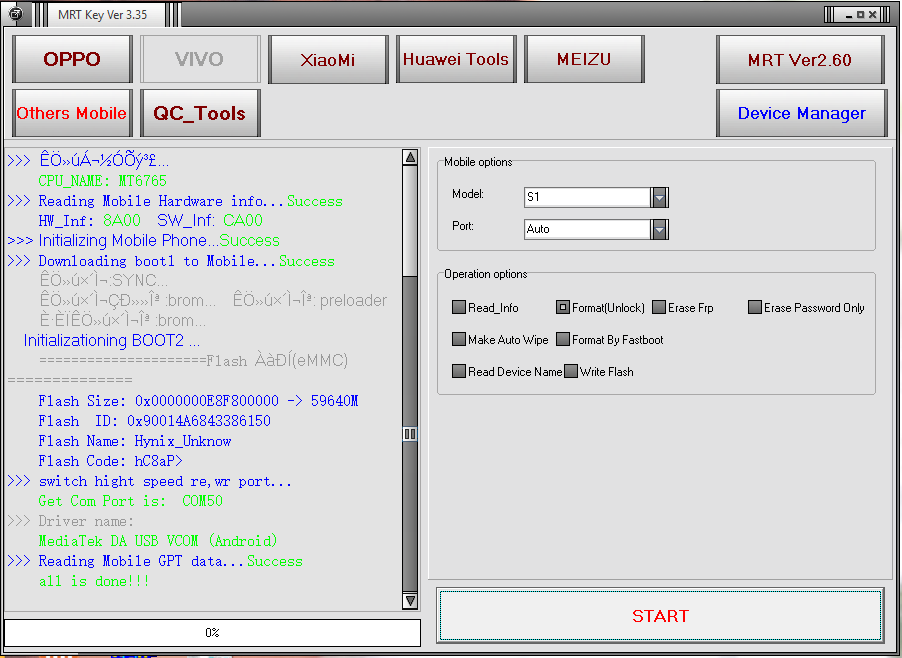Click 'Flash ID: 0x90014A6843386150' line
902x658 pixels.
pyautogui.click(x=154, y=421)
